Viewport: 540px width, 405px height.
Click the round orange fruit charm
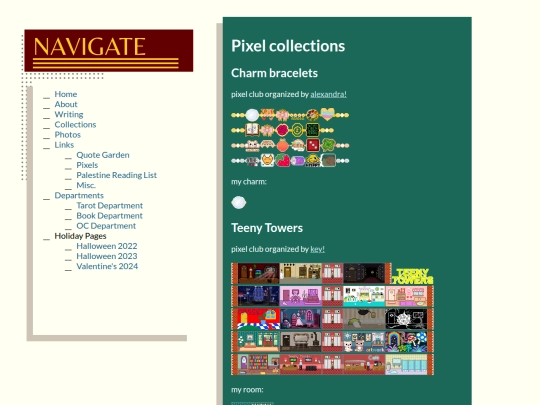tap(282, 145)
